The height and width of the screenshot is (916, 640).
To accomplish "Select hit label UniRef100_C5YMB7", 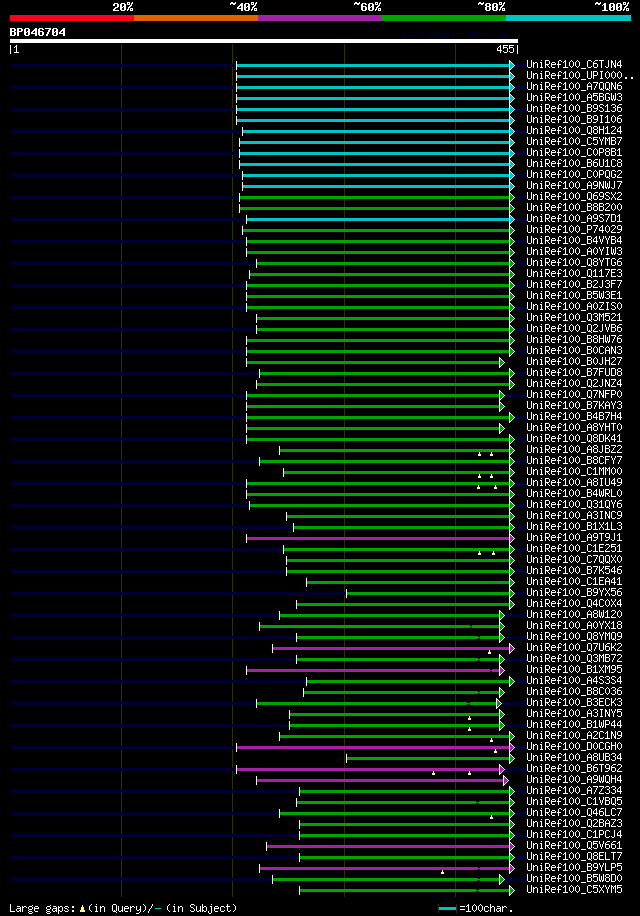I will (574, 141).
